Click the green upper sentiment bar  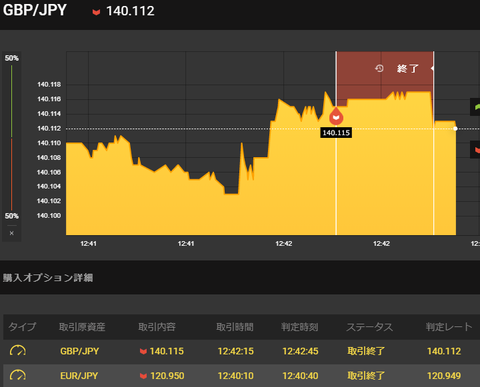tap(12, 101)
